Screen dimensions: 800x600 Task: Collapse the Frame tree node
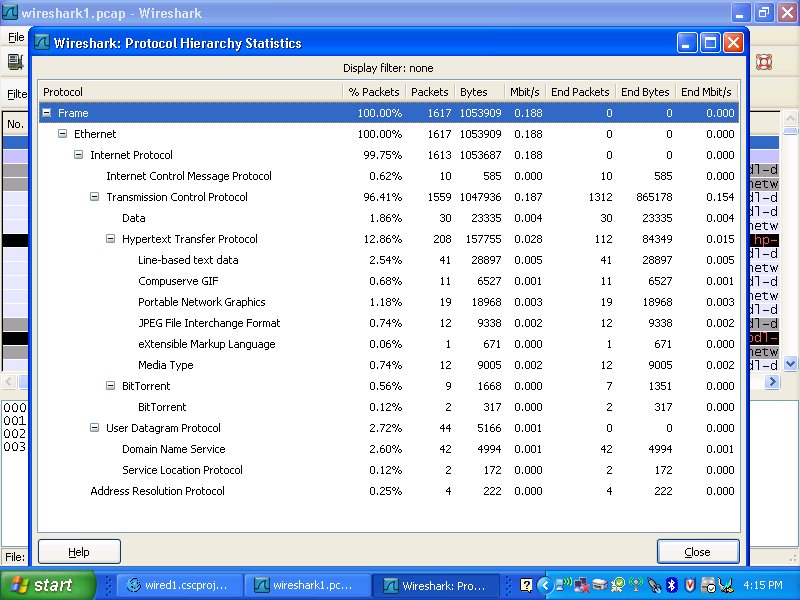point(47,113)
